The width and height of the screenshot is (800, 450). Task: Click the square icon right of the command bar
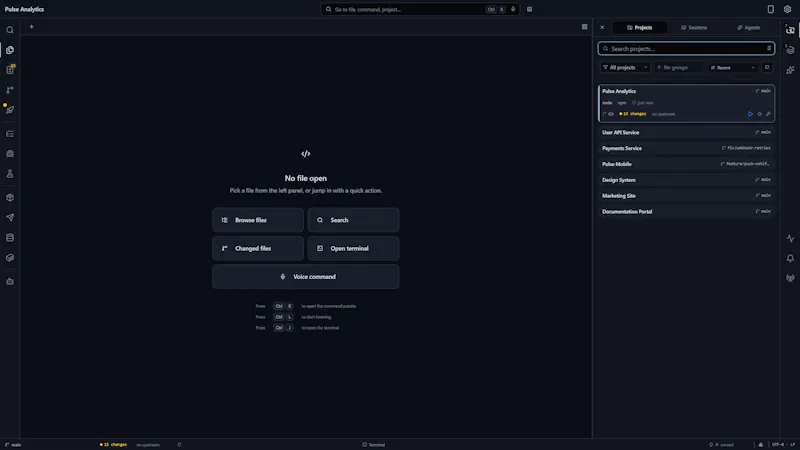[530, 9]
